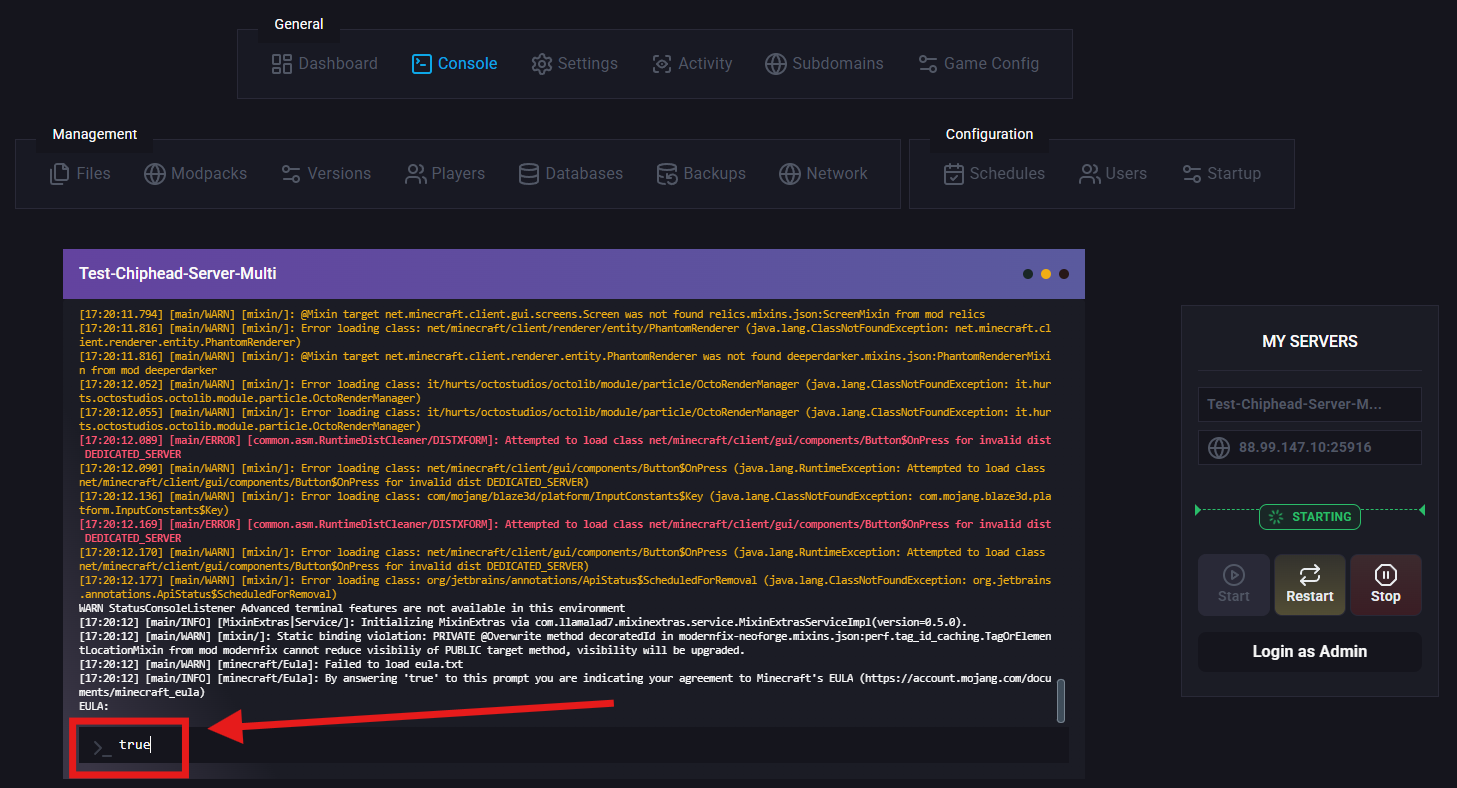The width and height of the screenshot is (1457, 788).
Task: Click the 'Failed to load eula.txt' log line
Action: [x=271, y=664]
